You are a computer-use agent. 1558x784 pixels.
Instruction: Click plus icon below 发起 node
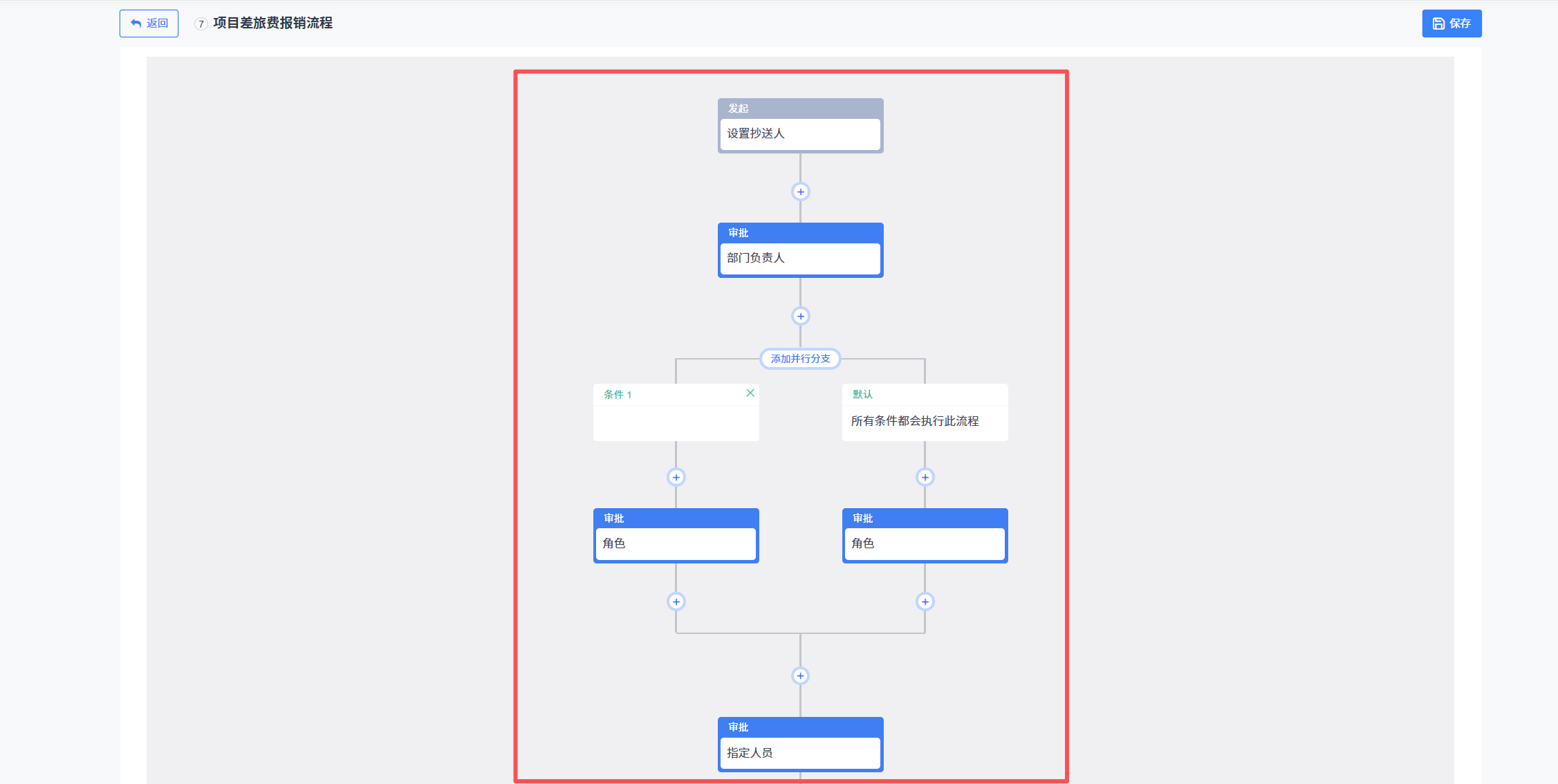[x=800, y=192]
